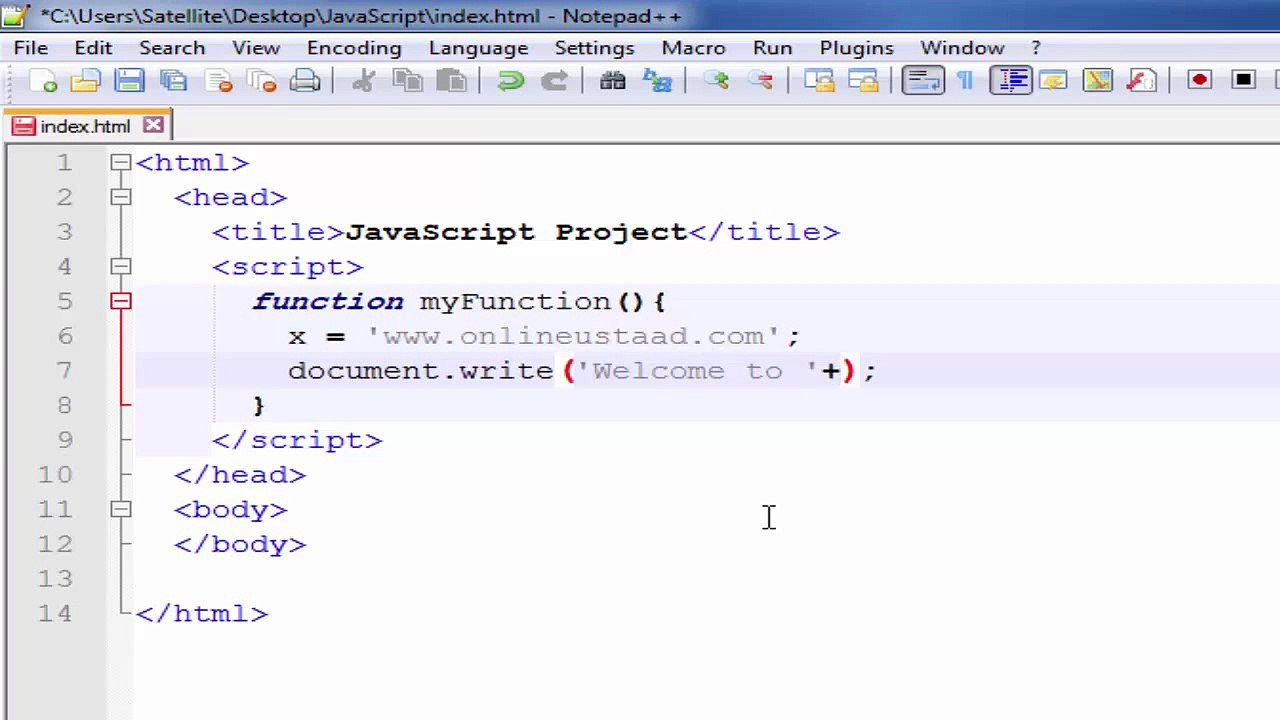The height and width of the screenshot is (720, 1280).
Task: Start macro recording with red dot icon
Action: point(1200,81)
